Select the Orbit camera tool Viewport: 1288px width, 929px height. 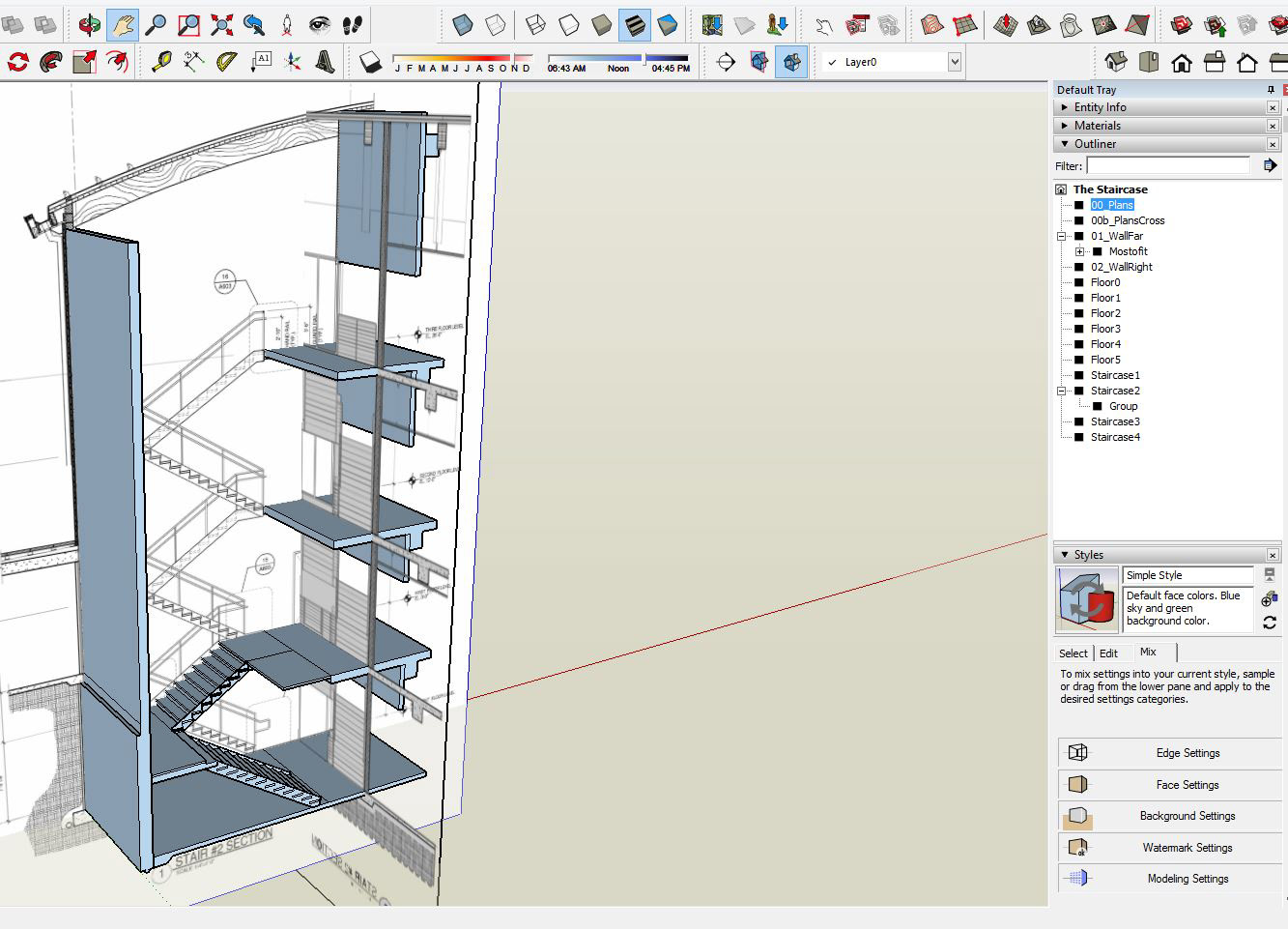(x=90, y=25)
